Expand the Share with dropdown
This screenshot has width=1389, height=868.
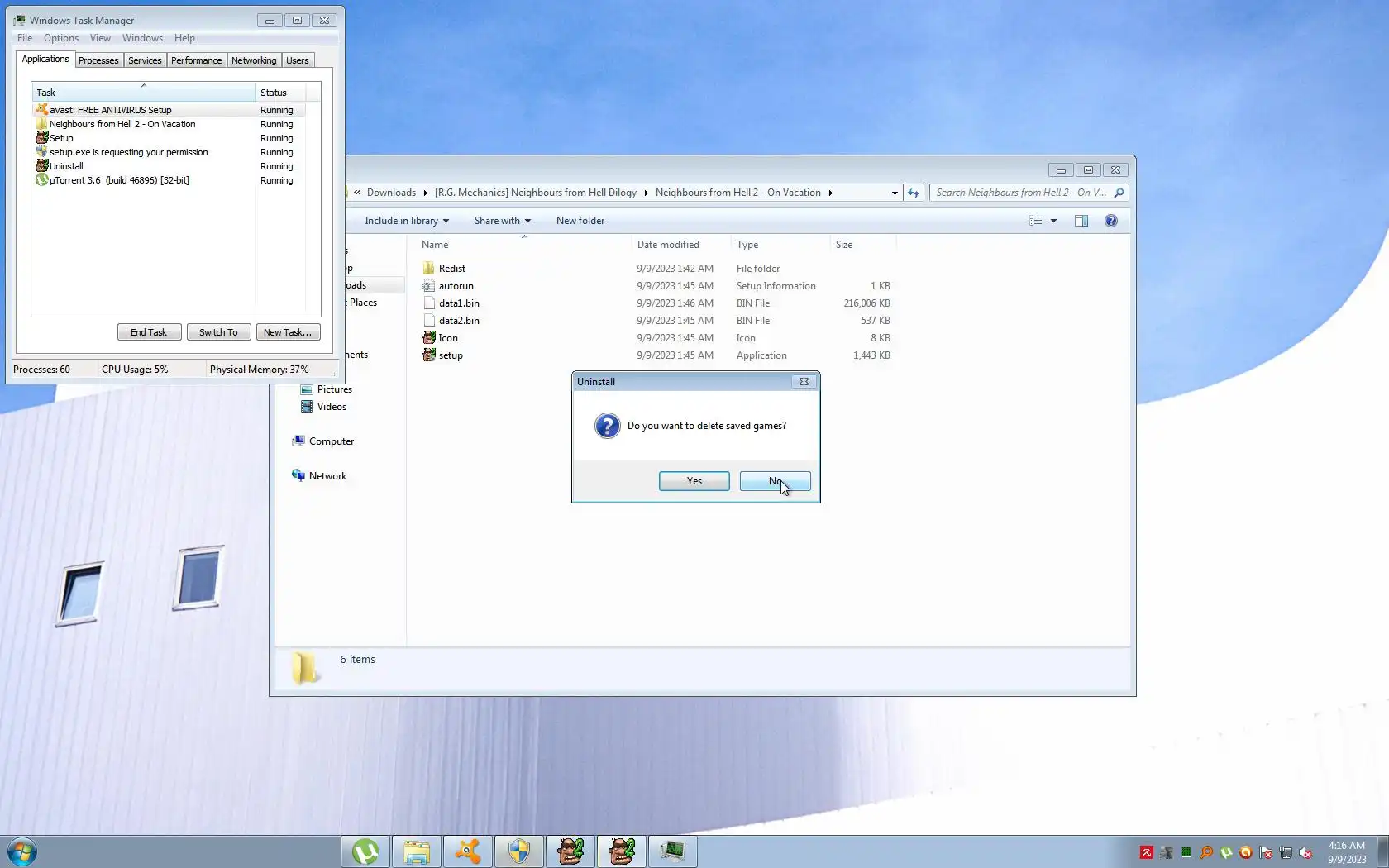(x=503, y=221)
